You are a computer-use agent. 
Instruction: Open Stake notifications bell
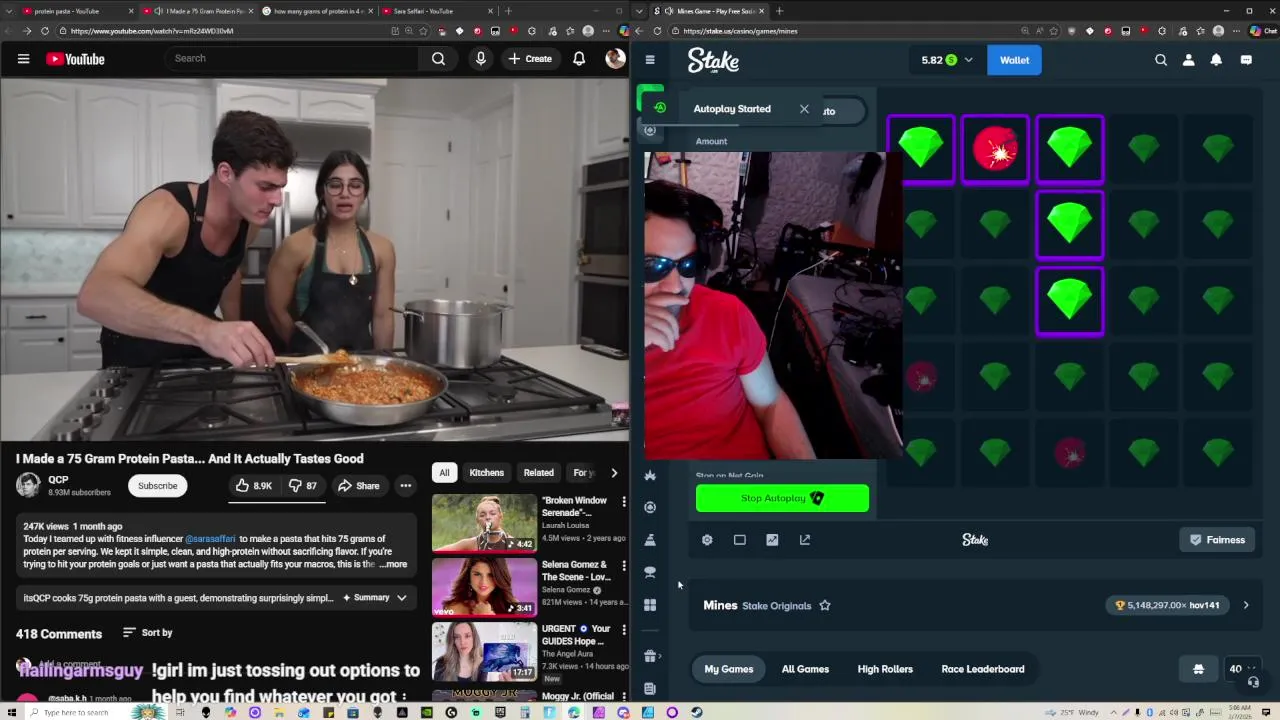pos(1216,60)
